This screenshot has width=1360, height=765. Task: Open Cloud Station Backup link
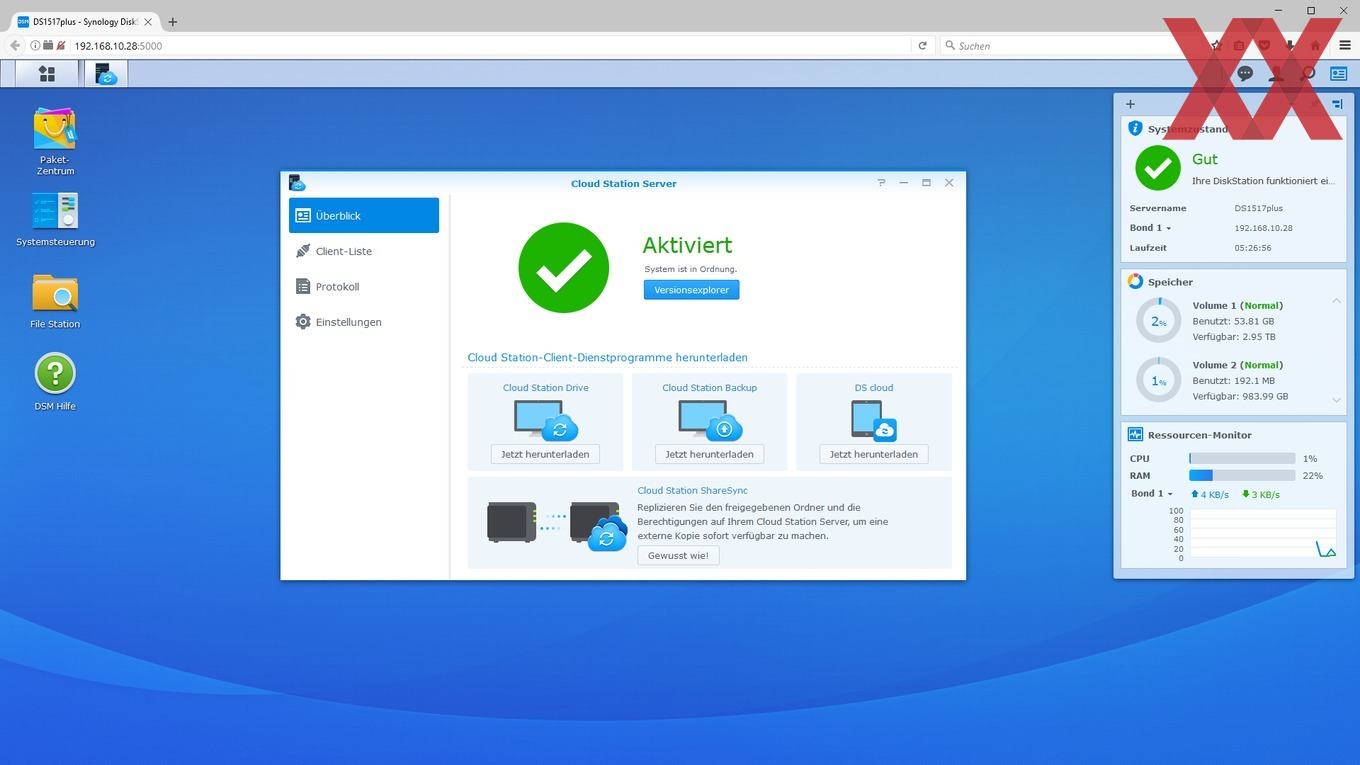709,387
